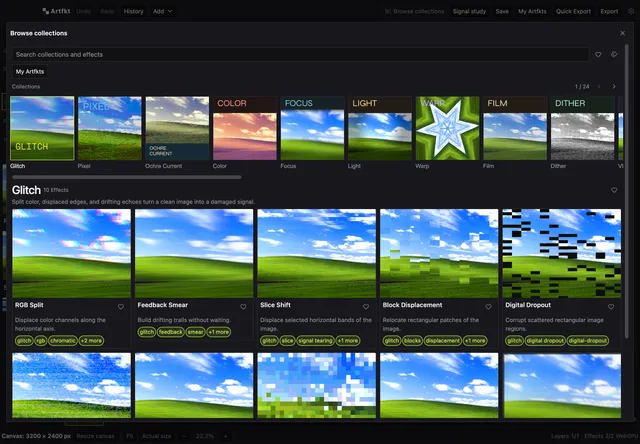This screenshot has height=444, width=640.
Task: Open the History menu item
Action: [x=133, y=11]
